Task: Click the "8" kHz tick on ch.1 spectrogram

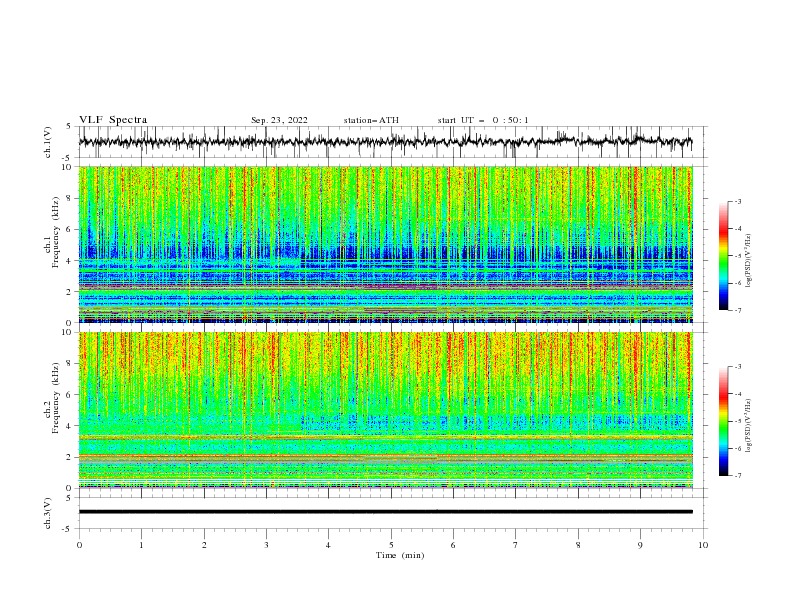Action: click(71, 198)
